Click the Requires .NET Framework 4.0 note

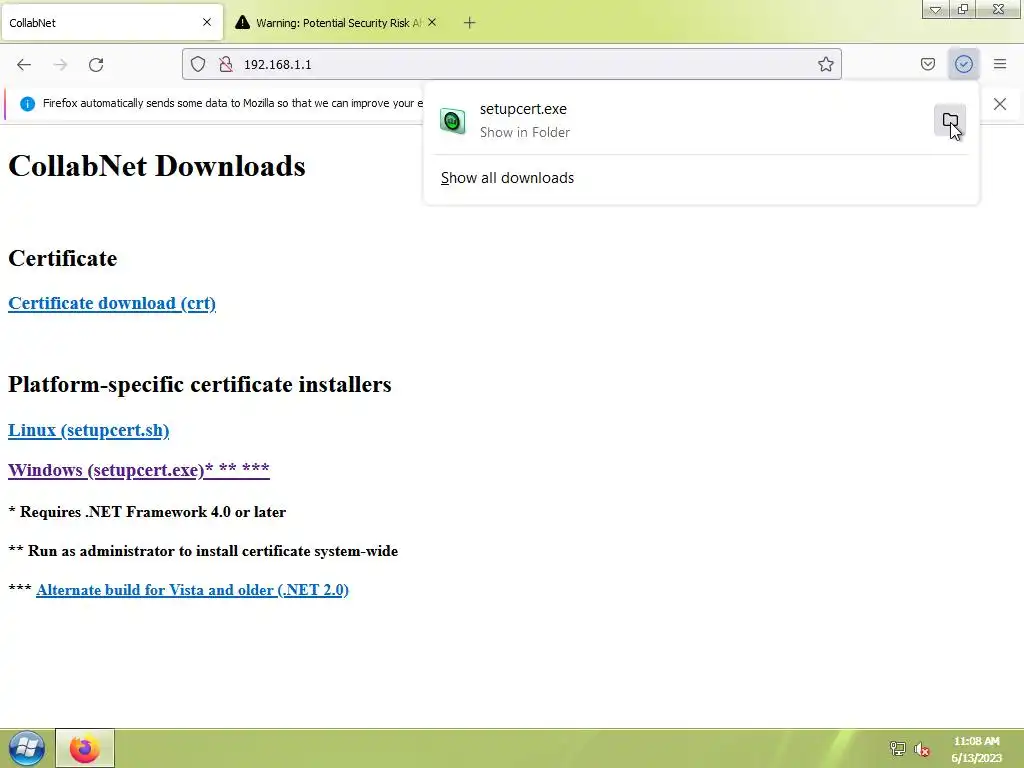(147, 511)
